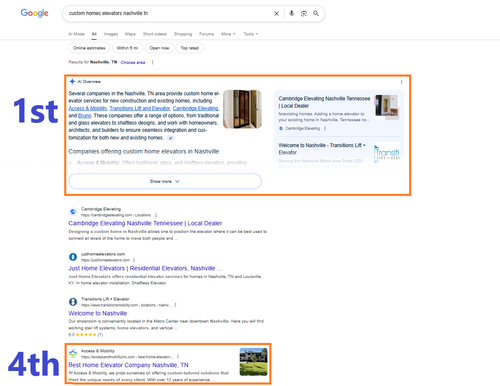Select the All results tab

(x=94, y=34)
